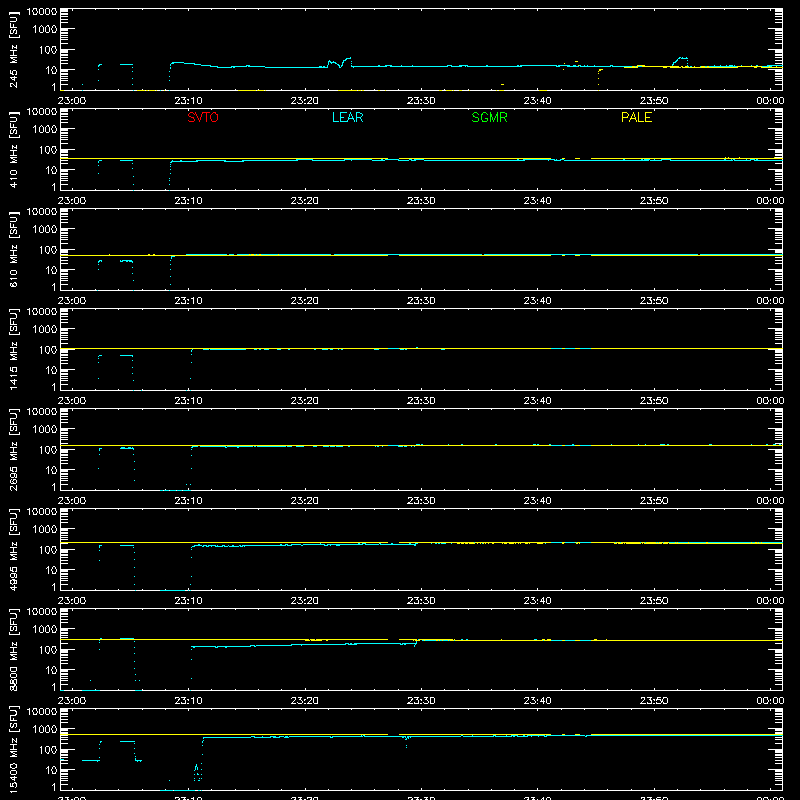Click 23:40 tick below the 410 MHz panel
The image size is (800, 800).
click(537, 201)
